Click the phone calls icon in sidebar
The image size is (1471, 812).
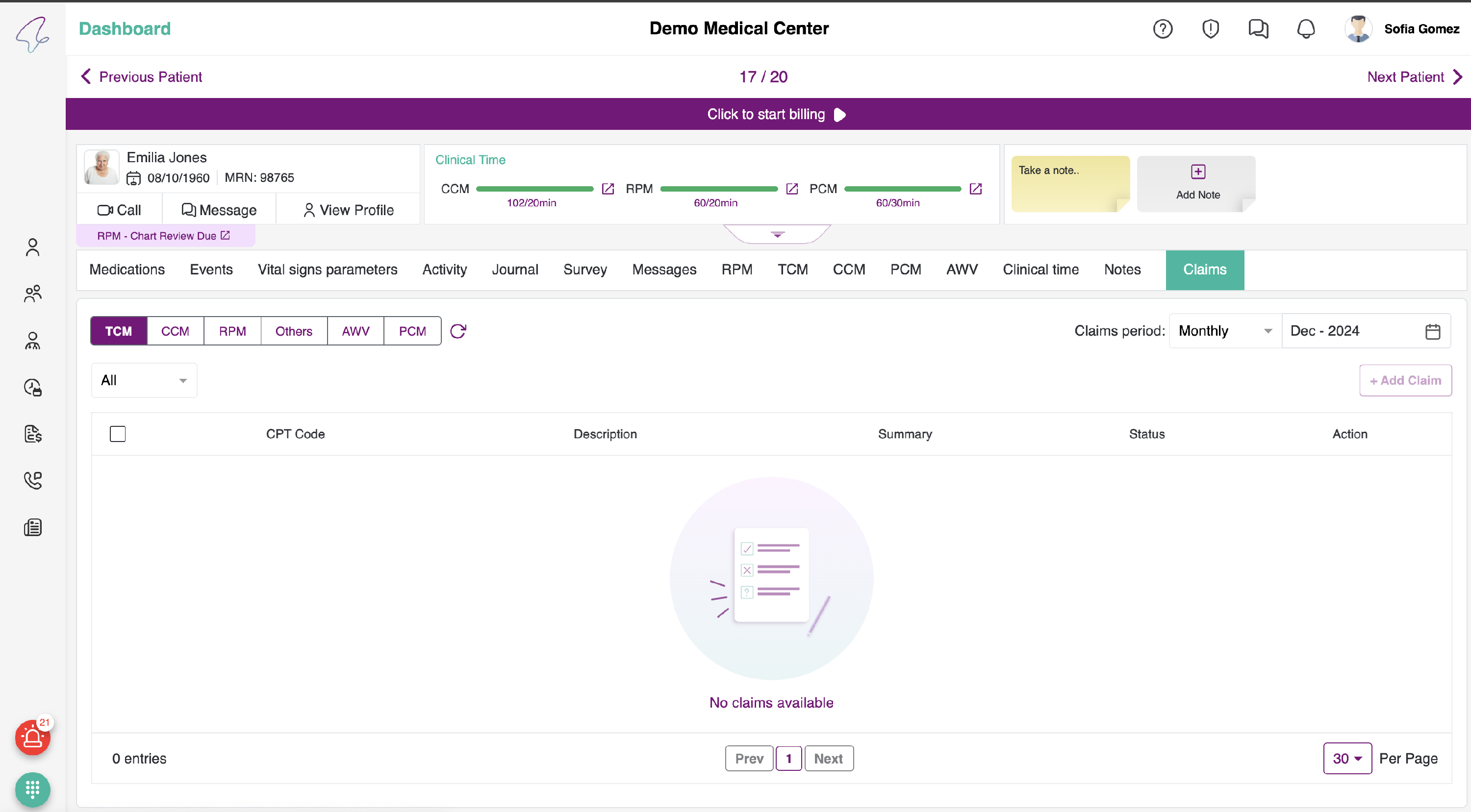click(32, 480)
